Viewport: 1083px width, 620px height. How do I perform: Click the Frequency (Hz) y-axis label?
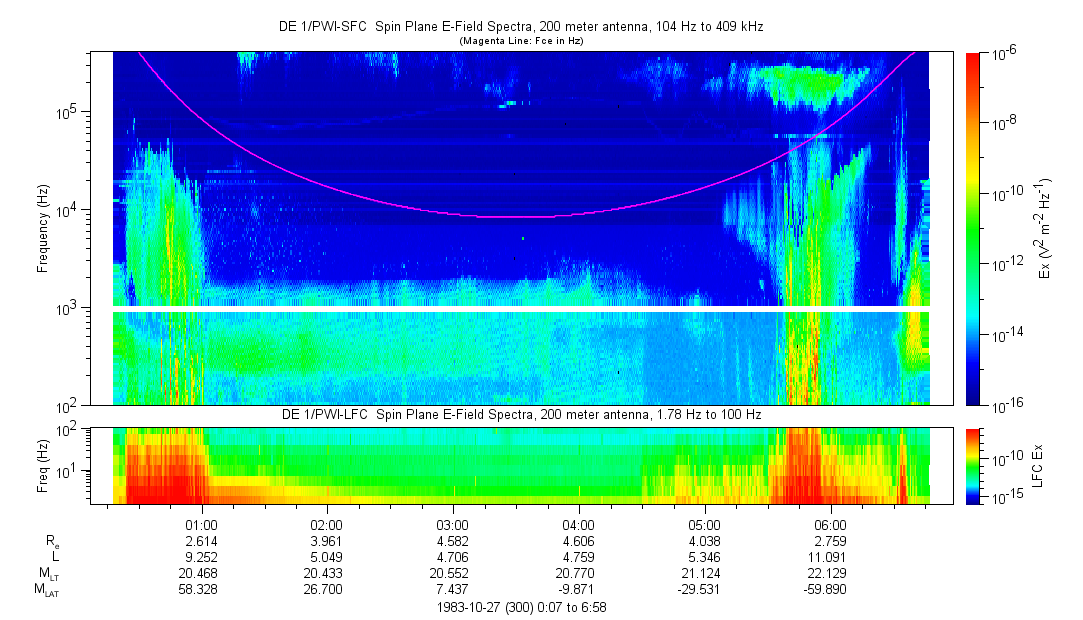[43, 228]
